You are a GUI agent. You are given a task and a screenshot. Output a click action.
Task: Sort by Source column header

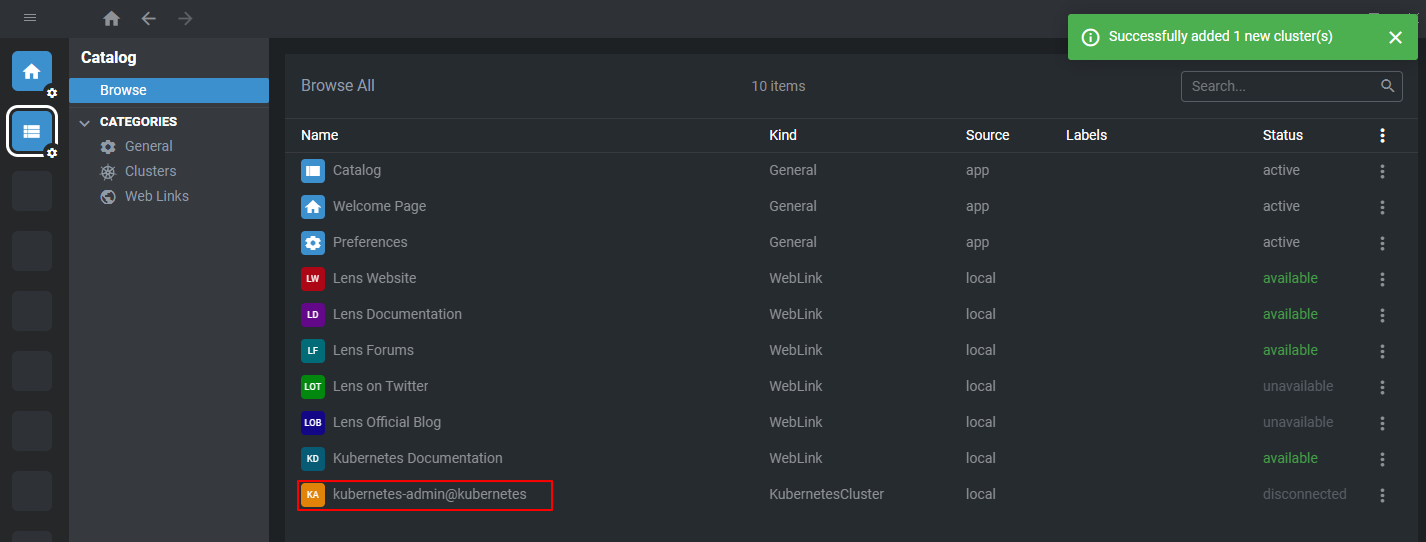click(x=988, y=135)
